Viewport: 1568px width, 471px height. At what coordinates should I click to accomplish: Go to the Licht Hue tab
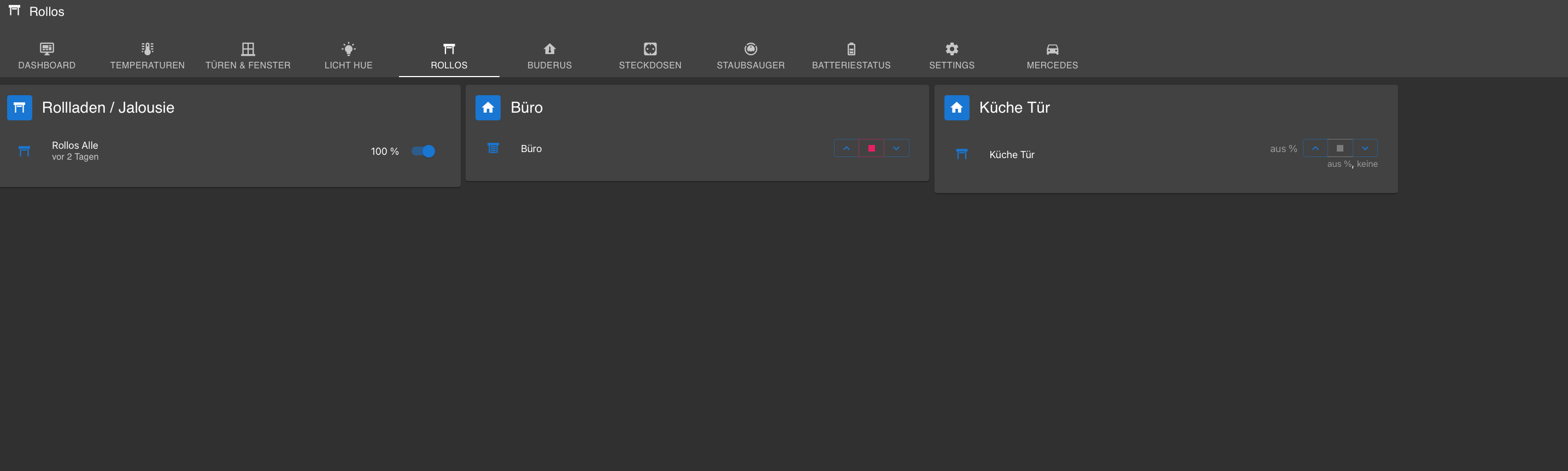[348, 55]
